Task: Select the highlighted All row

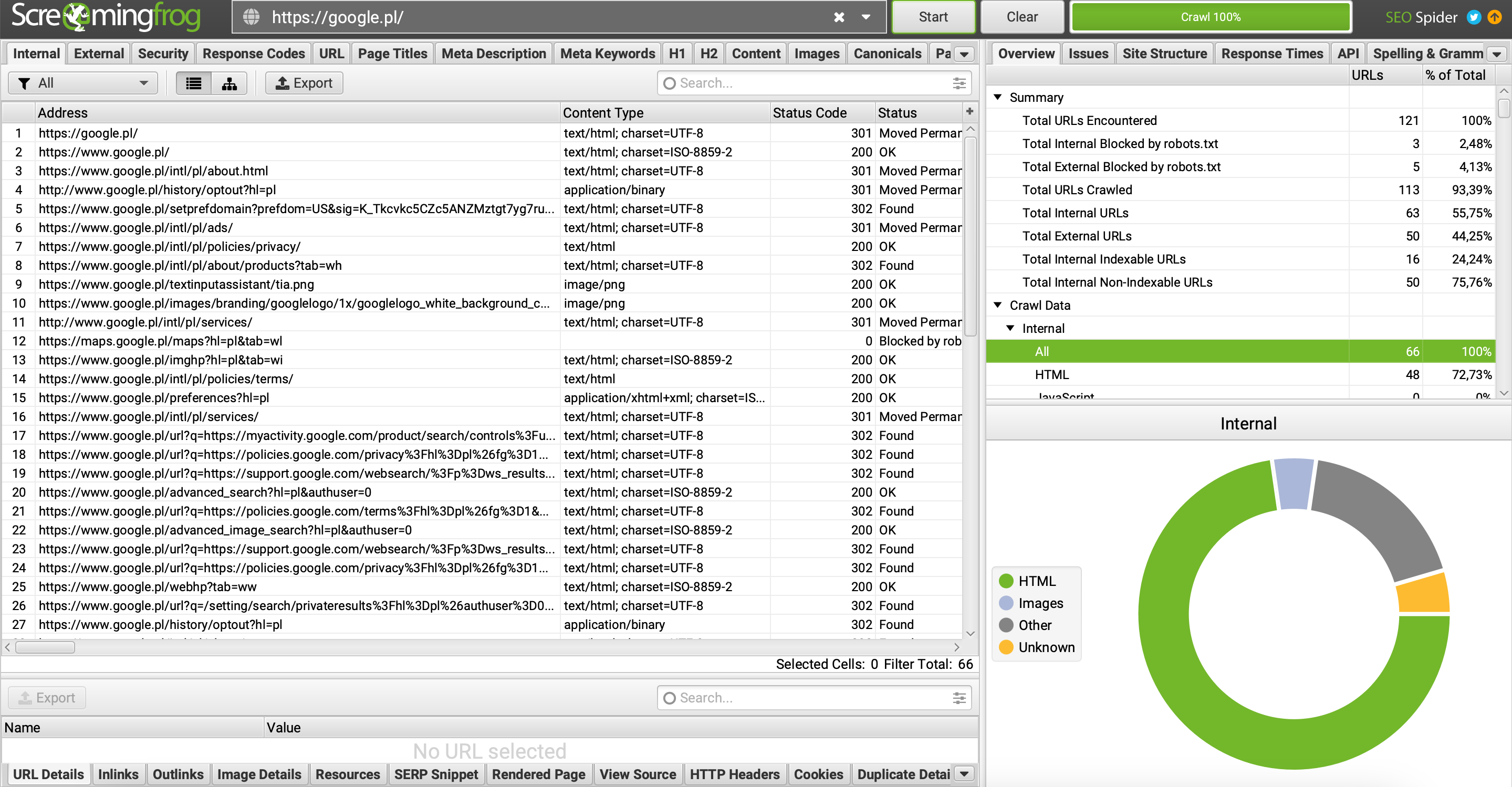Action: point(1239,351)
